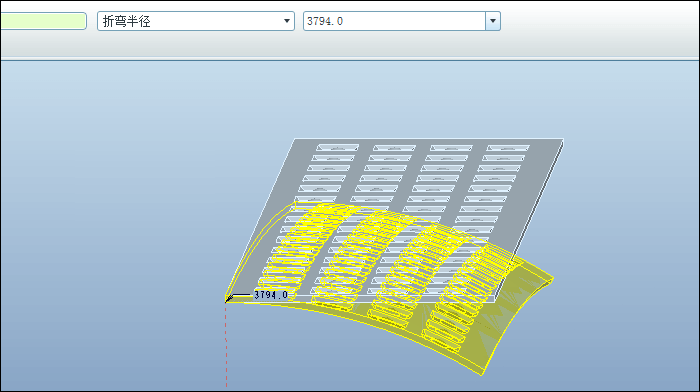Pick the top-right louver slot on the sheet
This screenshot has height=392, width=700.
tap(508, 147)
